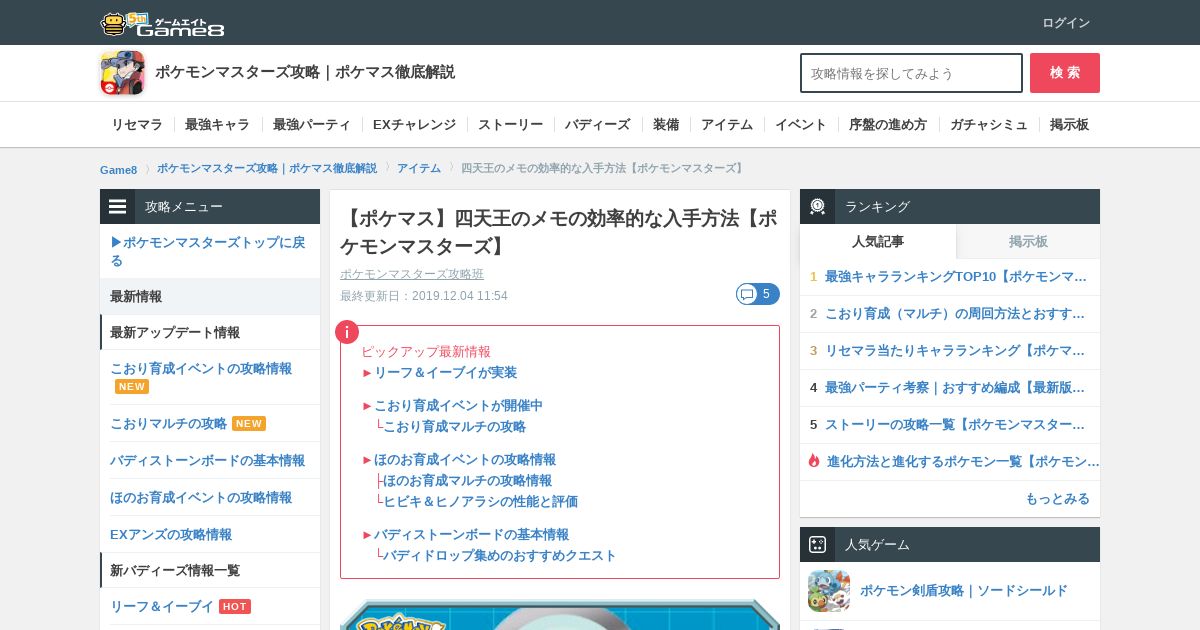Open 序盤の進め方 in the navigation bar
Image resolution: width=1200 pixels, height=630 pixels.
(x=888, y=125)
